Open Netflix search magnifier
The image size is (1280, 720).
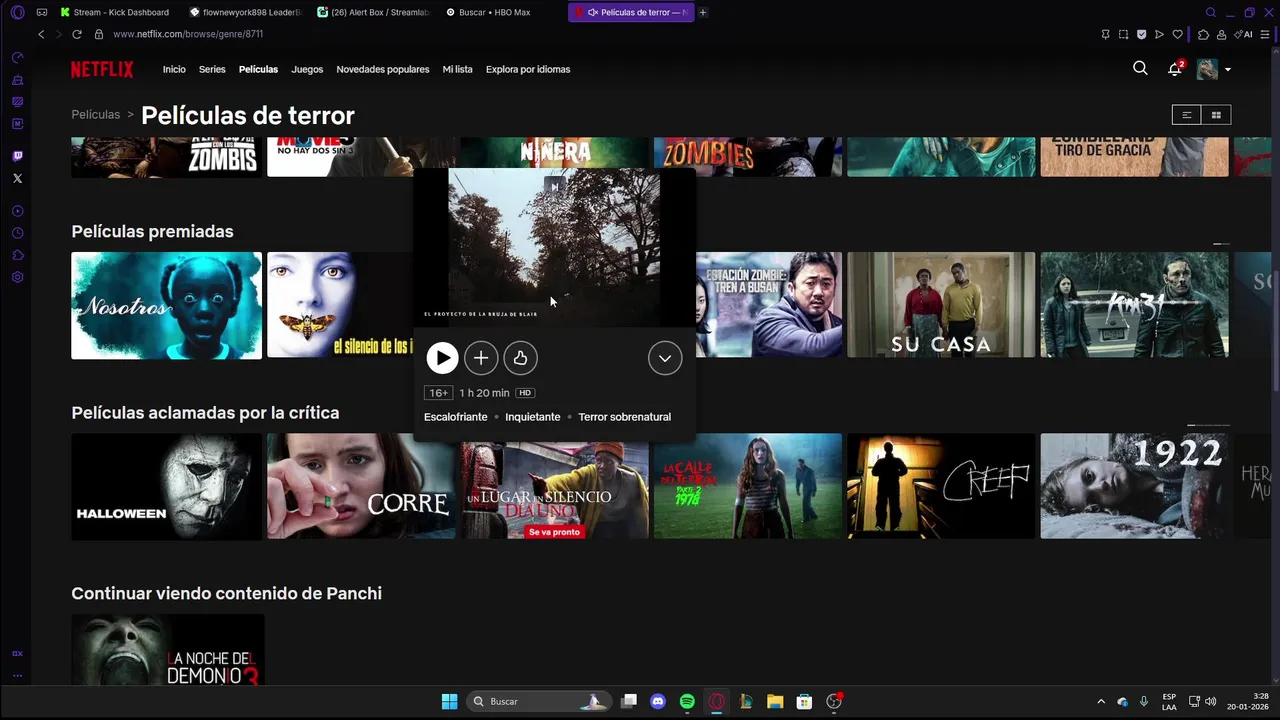(1140, 69)
